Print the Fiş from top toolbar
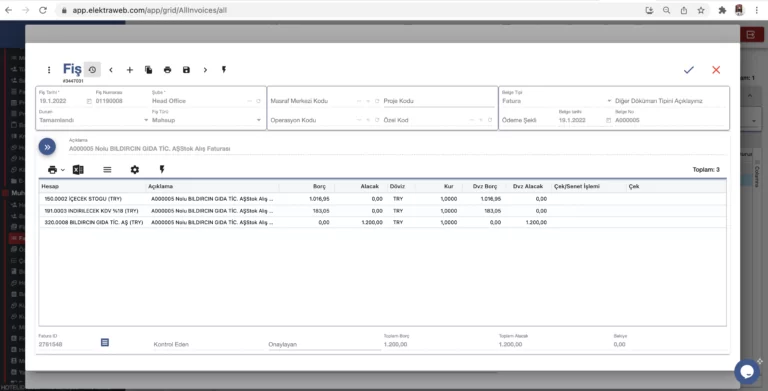This screenshot has width=768, height=391. [x=168, y=70]
